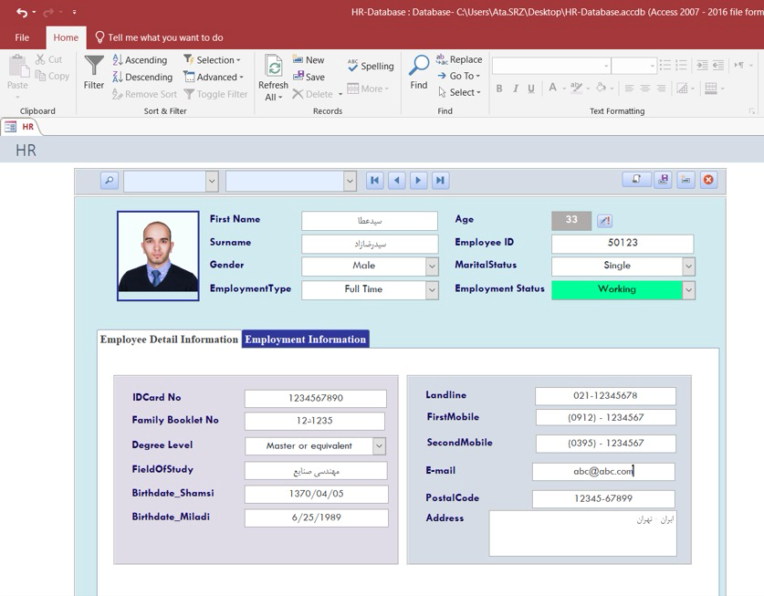Click the form's search magnifier button
This screenshot has width=764, height=596.
[x=109, y=181]
